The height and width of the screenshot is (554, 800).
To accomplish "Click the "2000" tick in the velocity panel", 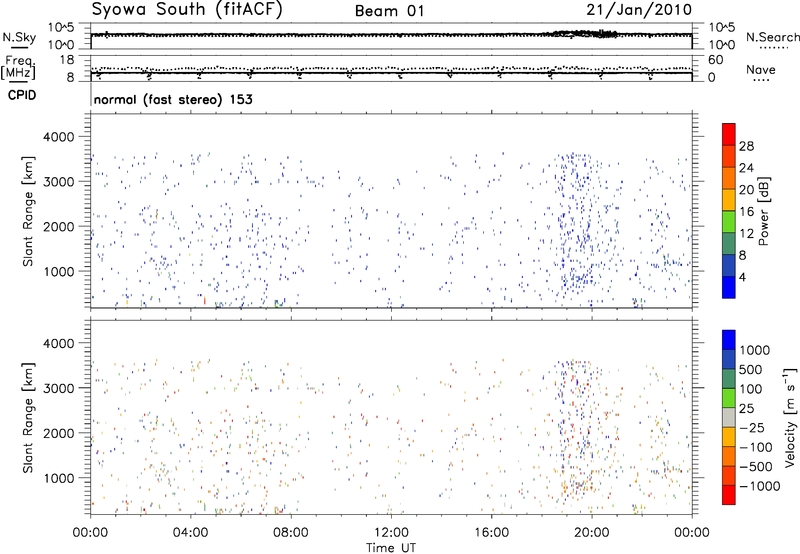I will pos(59,433).
